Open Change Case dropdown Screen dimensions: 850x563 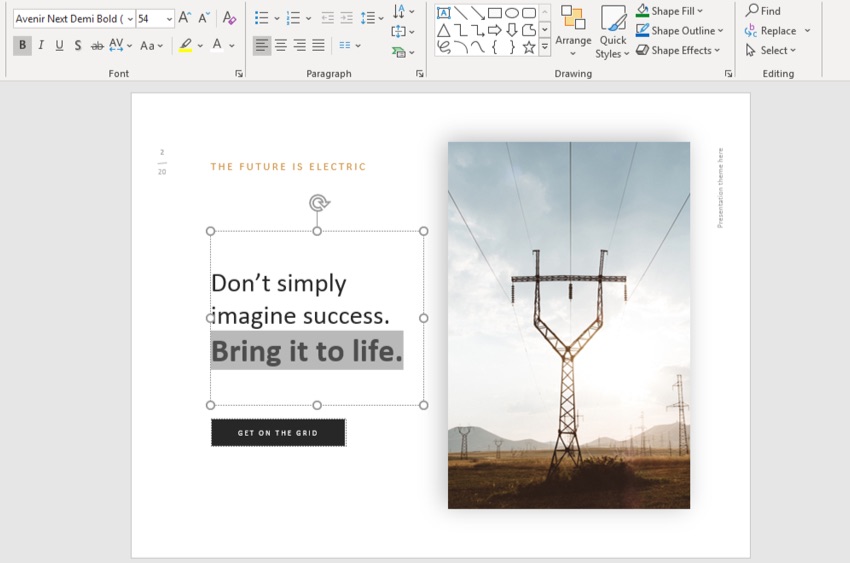tap(151, 46)
